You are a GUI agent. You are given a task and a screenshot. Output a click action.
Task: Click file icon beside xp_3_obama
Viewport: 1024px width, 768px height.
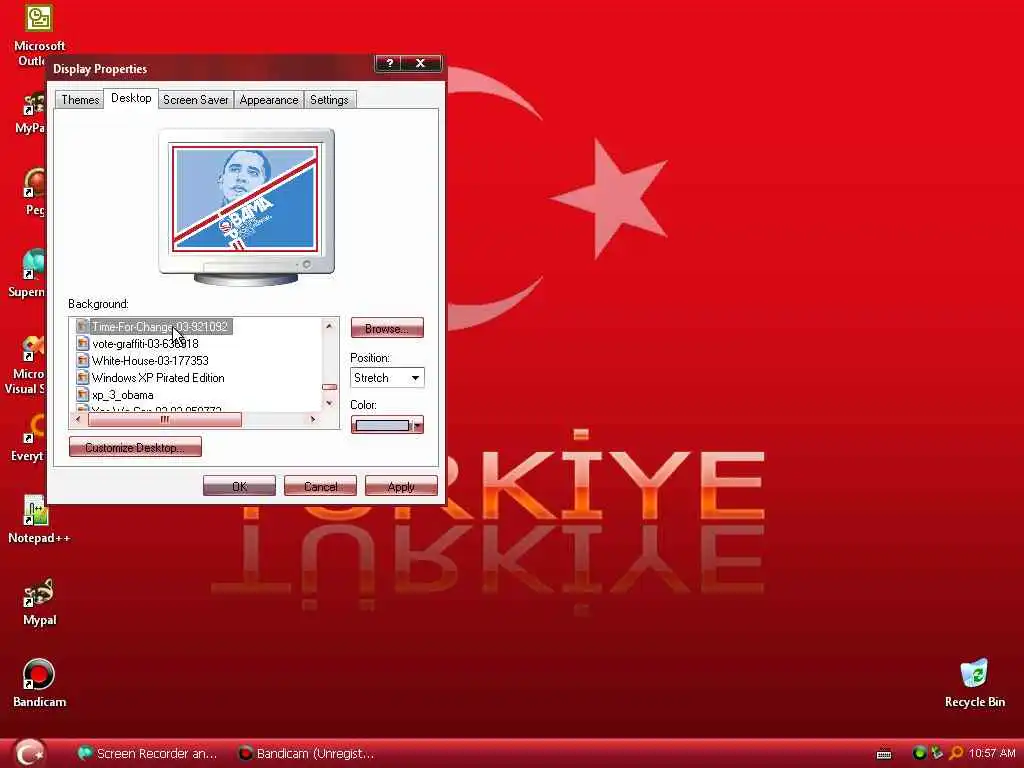[82, 394]
